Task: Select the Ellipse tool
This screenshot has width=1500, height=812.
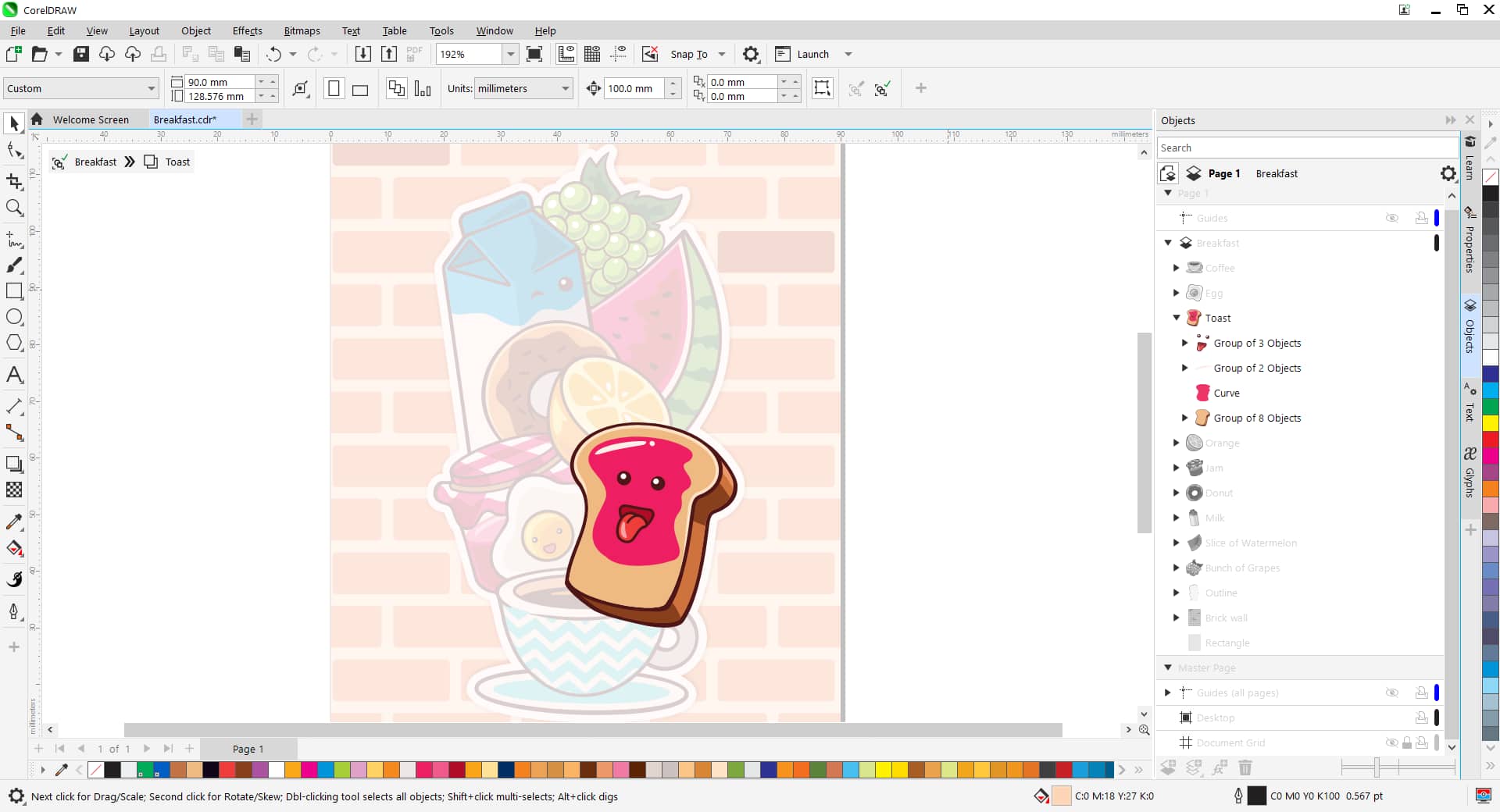Action: coord(14,317)
